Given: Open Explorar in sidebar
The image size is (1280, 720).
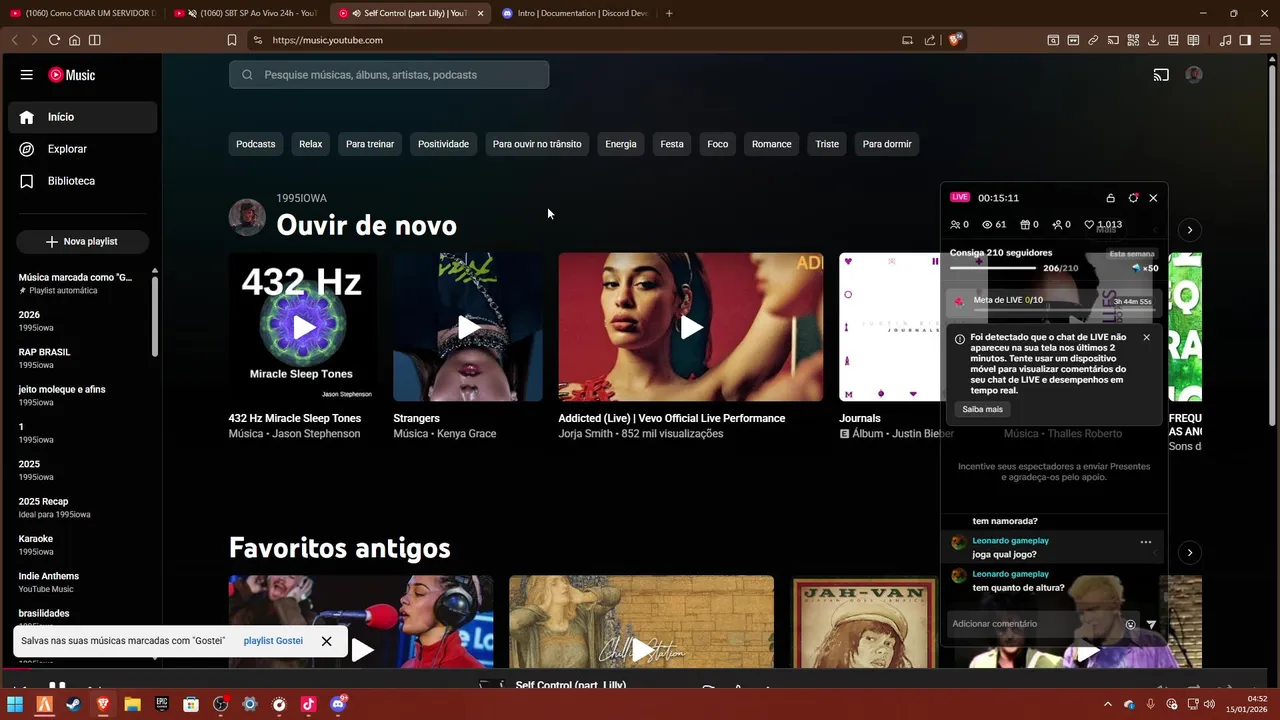Looking at the screenshot, I should click(x=83, y=149).
